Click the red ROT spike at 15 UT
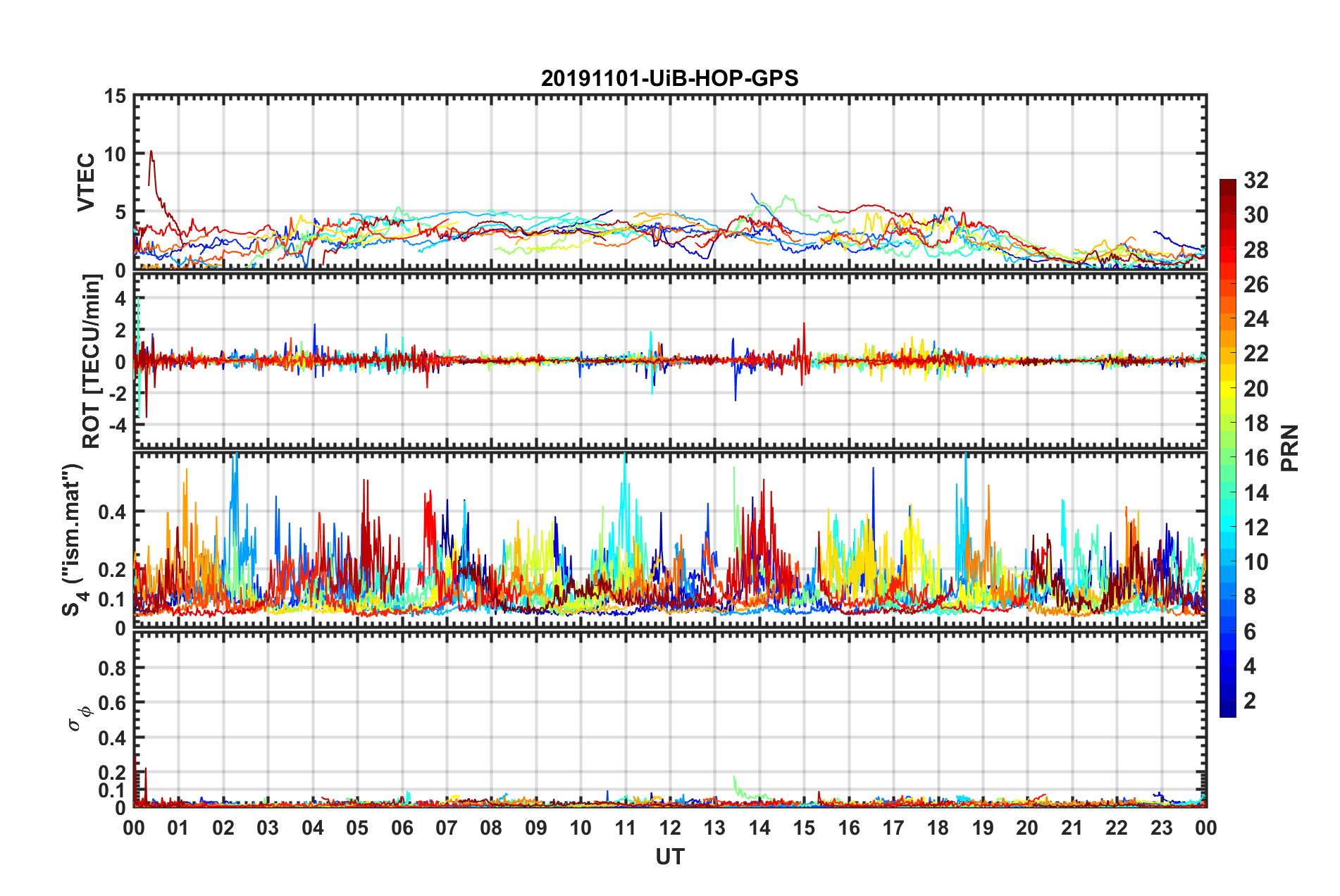Screen dimensions: 1340x896 803,352
